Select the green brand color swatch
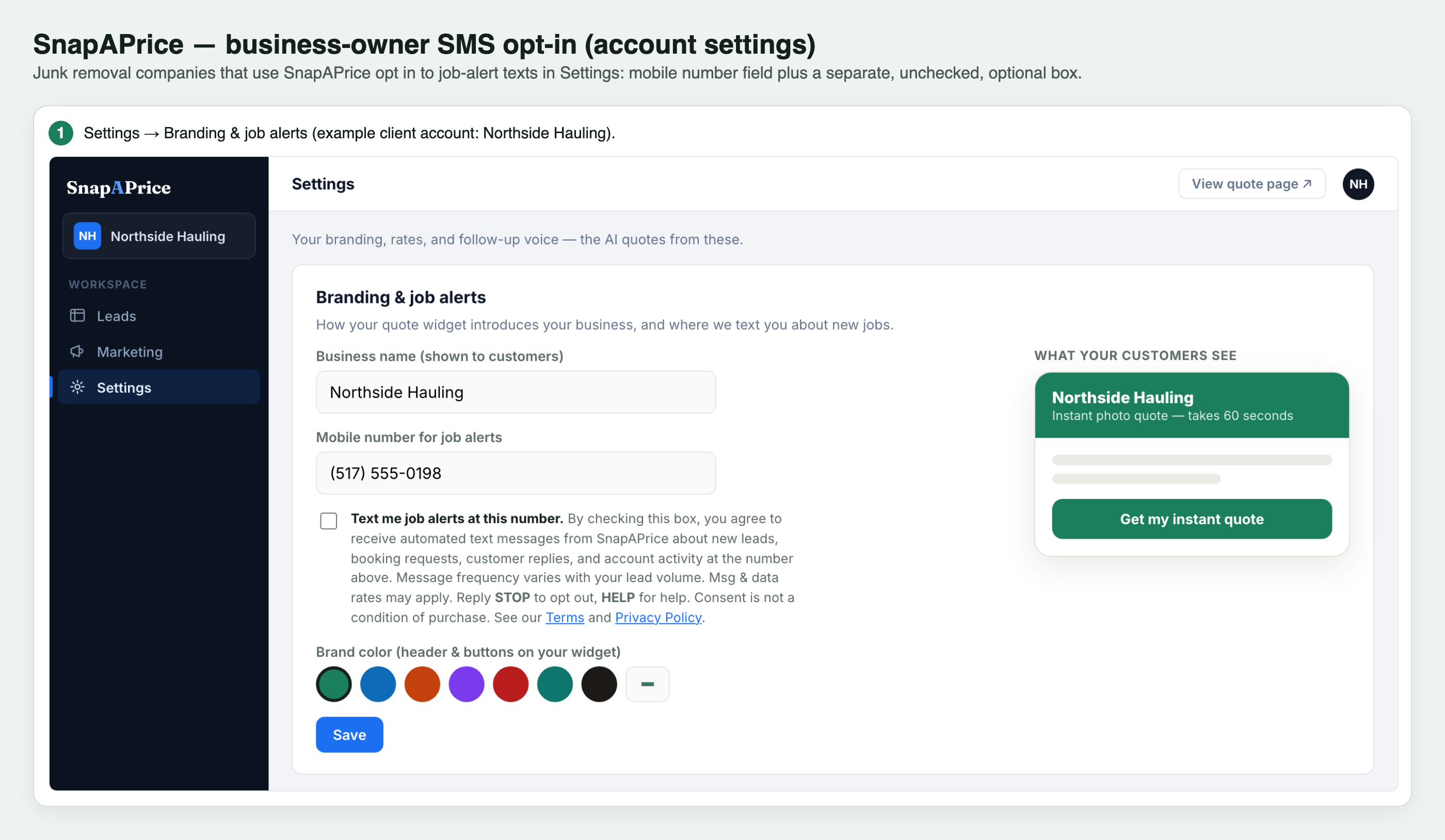The height and width of the screenshot is (840, 1445). coord(334,684)
